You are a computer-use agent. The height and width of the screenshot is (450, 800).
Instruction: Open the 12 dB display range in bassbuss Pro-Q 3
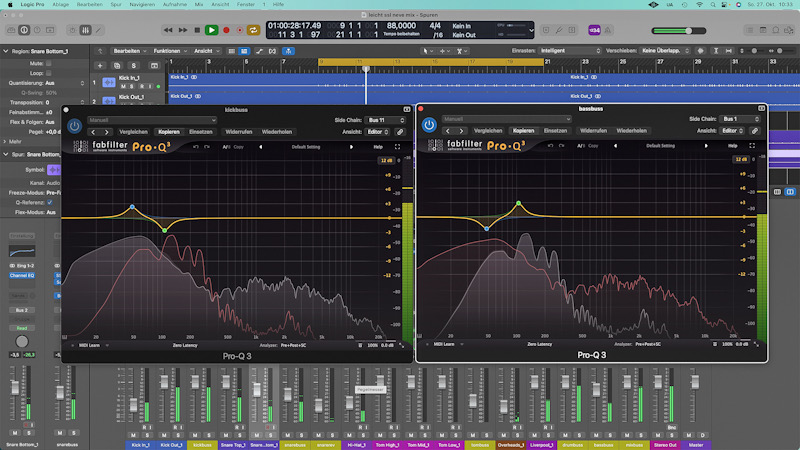(x=740, y=159)
